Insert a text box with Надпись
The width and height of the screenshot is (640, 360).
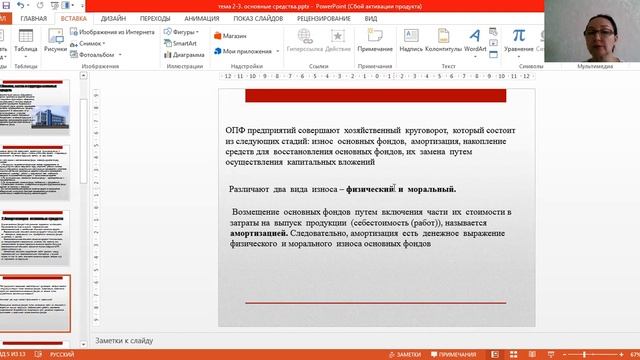pos(411,40)
